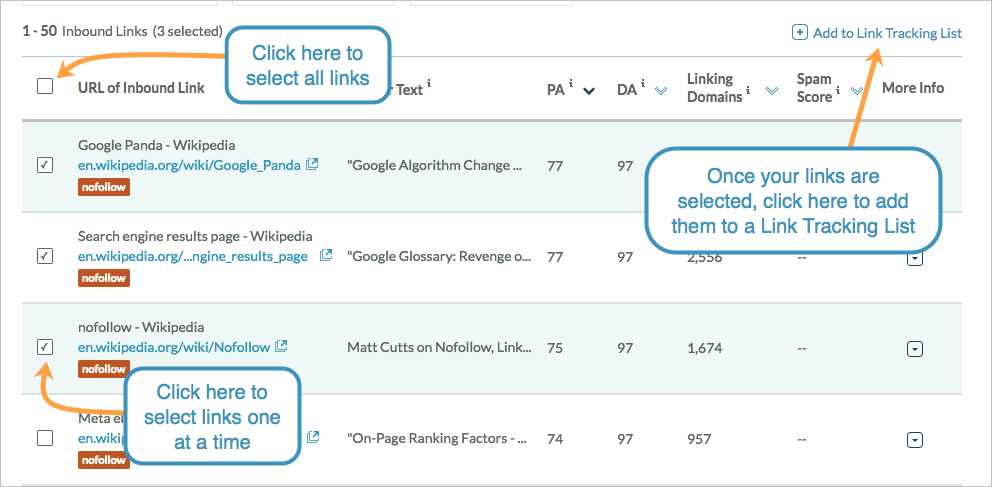The image size is (992, 487).
Task: Click the Add to Link Tracking List link
Action: [887, 33]
